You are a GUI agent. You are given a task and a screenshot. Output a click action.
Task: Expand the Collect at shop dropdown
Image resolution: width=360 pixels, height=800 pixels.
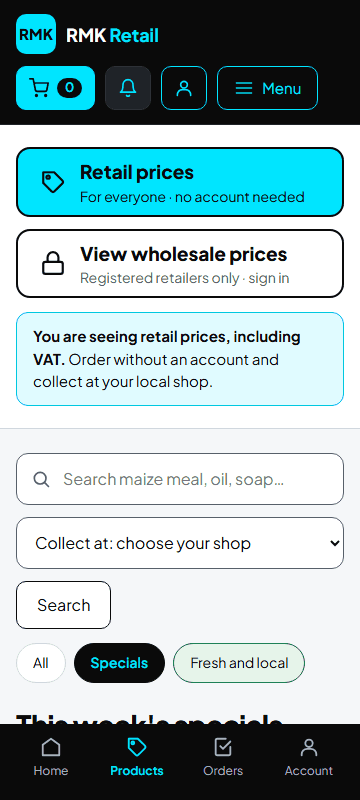tap(180, 543)
